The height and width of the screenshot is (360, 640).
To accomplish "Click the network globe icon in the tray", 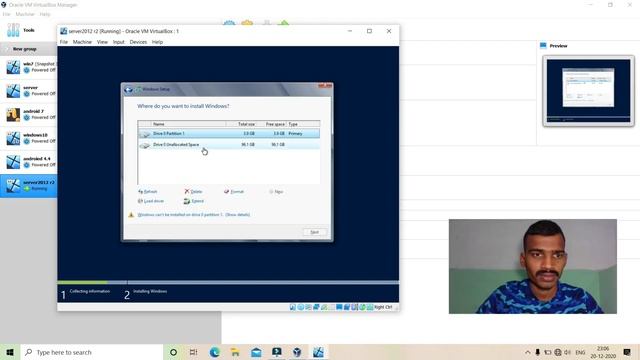I will (558, 352).
